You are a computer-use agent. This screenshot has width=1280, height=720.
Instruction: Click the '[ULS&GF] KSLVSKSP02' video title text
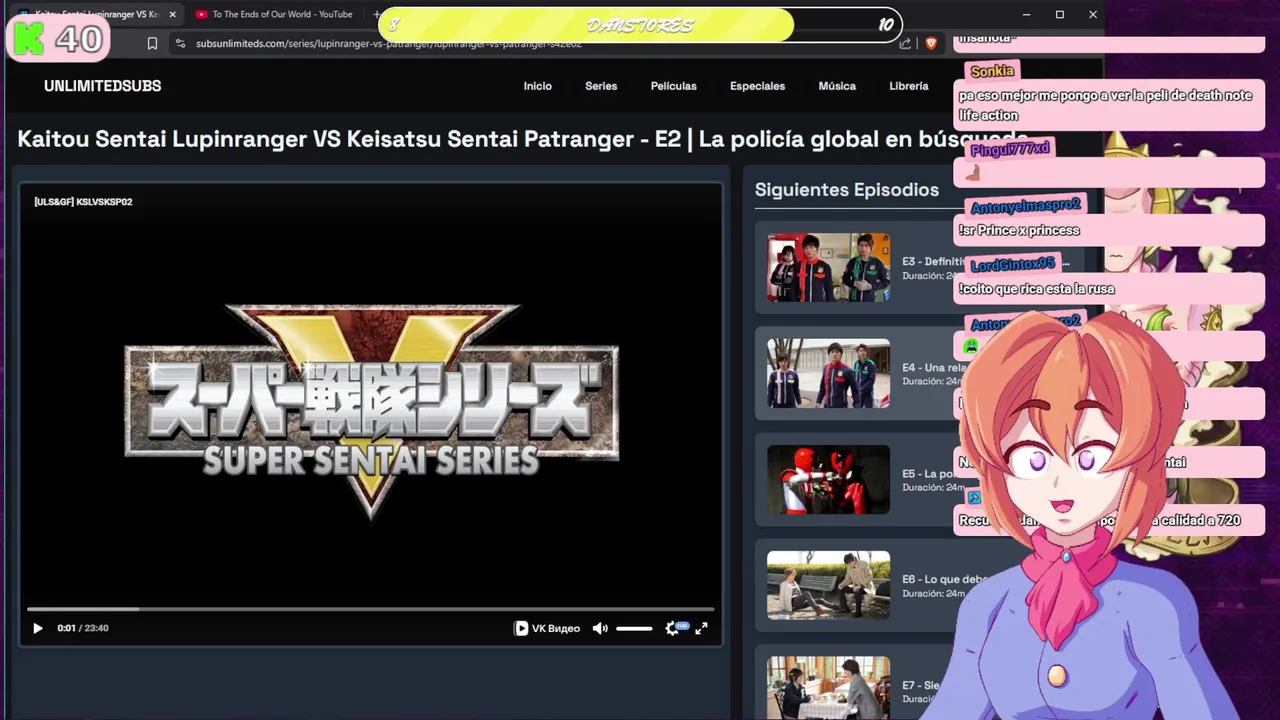coord(83,202)
